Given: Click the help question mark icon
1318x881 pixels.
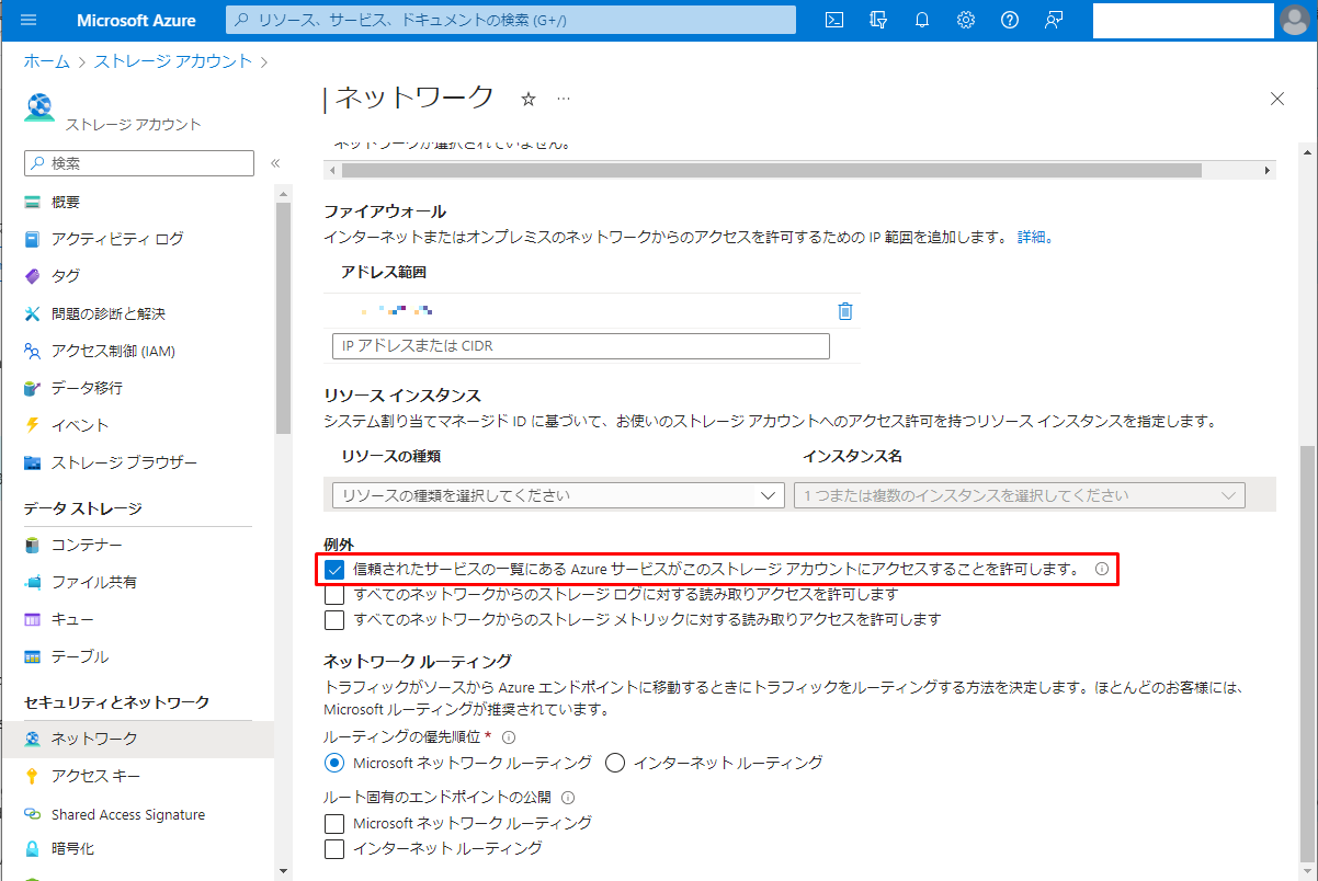Looking at the screenshot, I should click(x=1010, y=20).
